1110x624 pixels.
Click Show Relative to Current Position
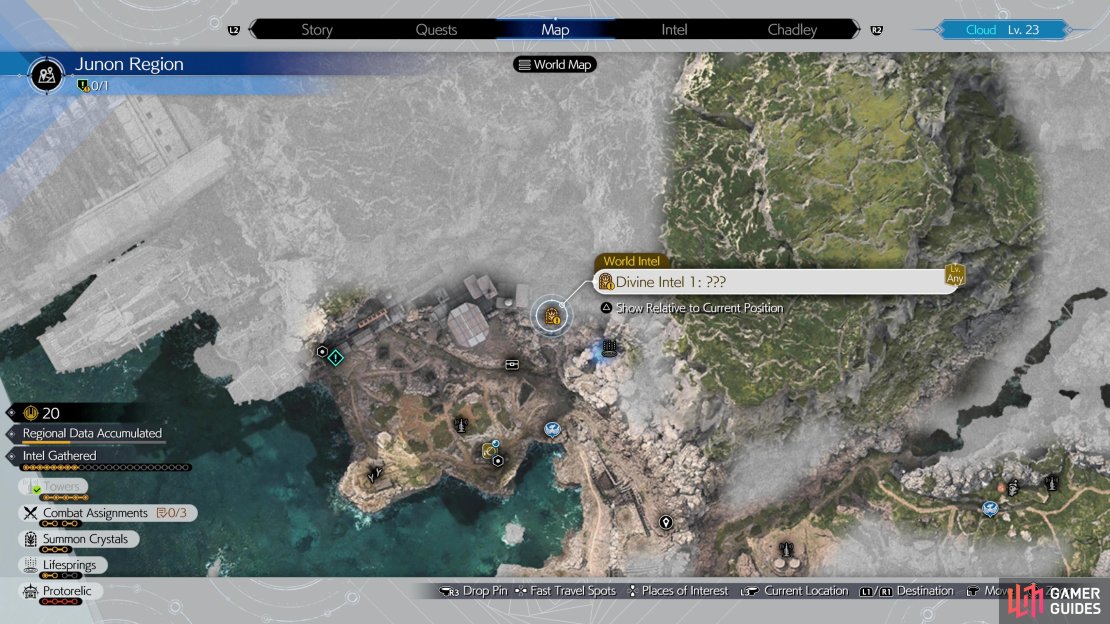(692, 308)
